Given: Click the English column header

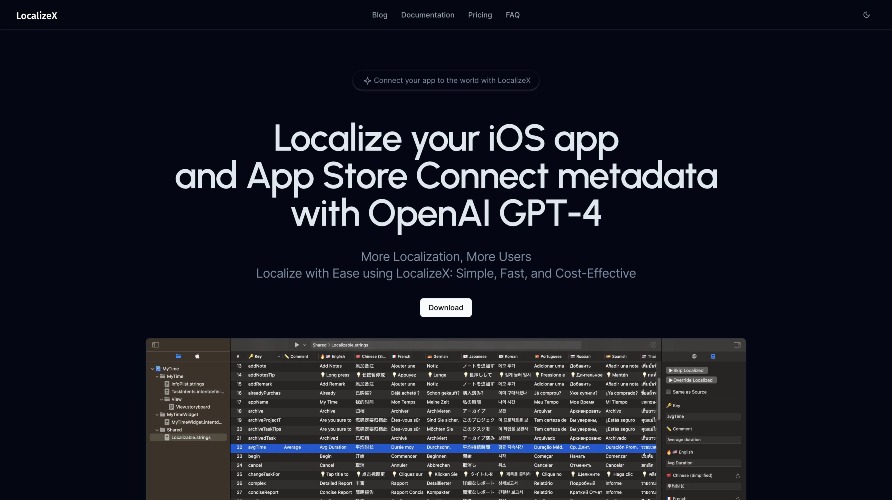Looking at the screenshot, I should pyautogui.click(x=335, y=357).
